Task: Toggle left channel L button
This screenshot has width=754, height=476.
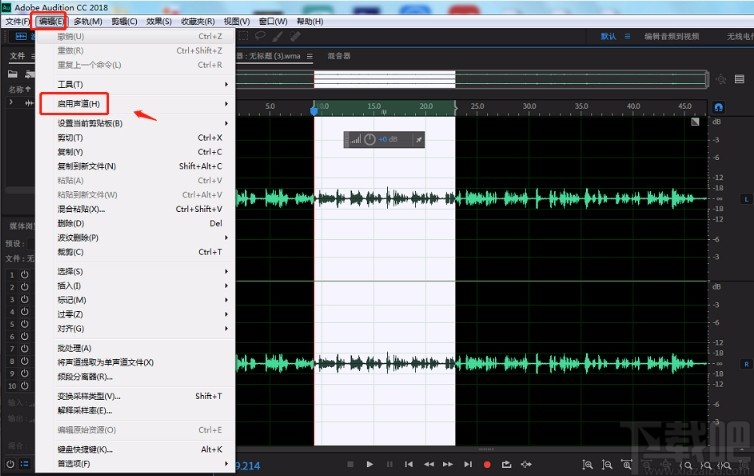Action: click(x=746, y=199)
